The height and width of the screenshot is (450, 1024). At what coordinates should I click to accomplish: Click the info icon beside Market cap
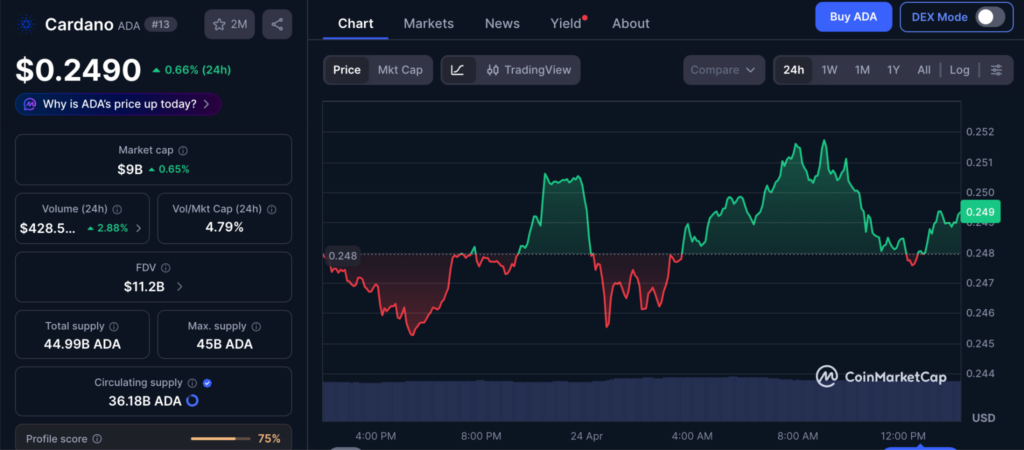tap(183, 150)
